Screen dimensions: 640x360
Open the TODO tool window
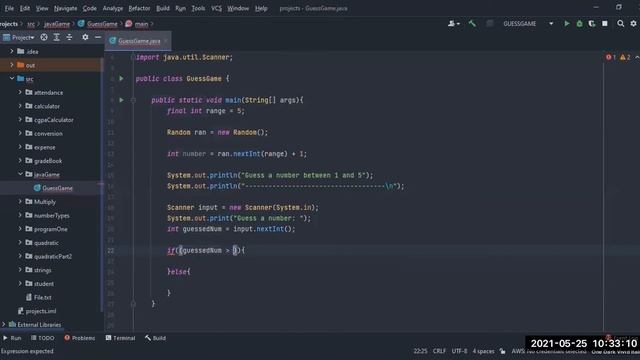click(x=42, y=338)
